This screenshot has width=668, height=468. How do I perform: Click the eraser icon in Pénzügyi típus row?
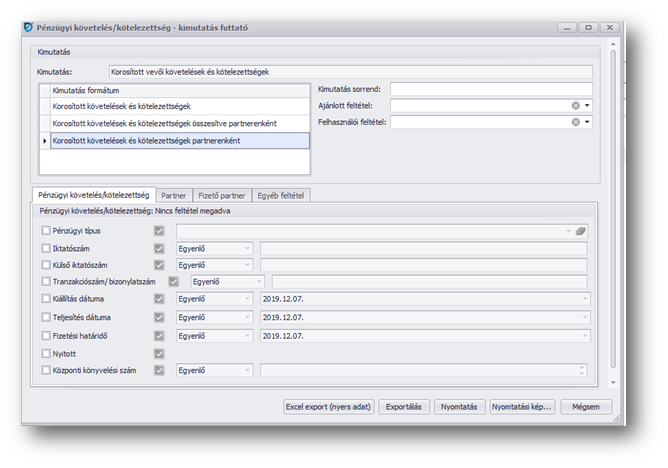click(581, 231)
